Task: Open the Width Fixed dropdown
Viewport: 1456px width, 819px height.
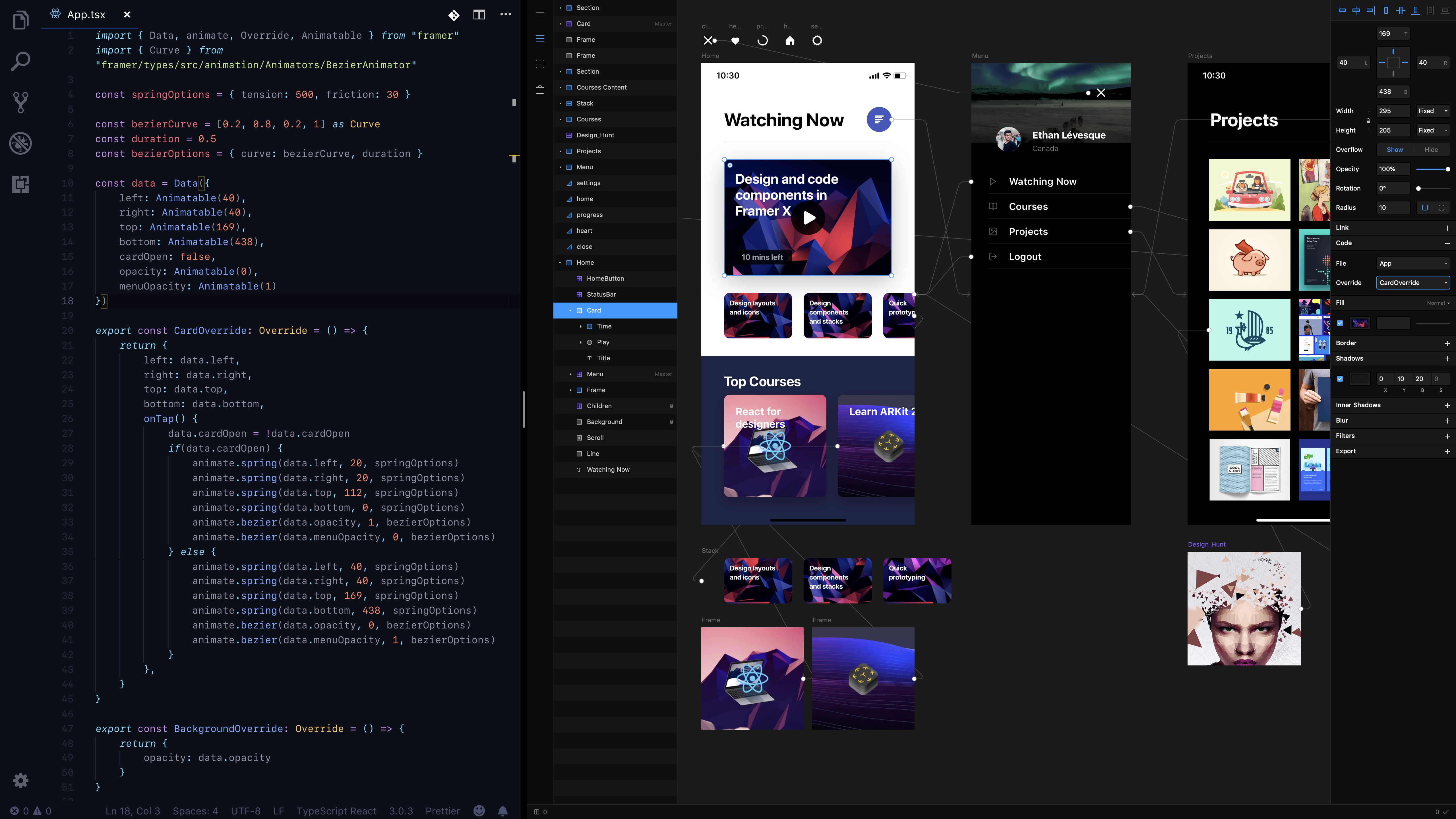Action: 1433,111
